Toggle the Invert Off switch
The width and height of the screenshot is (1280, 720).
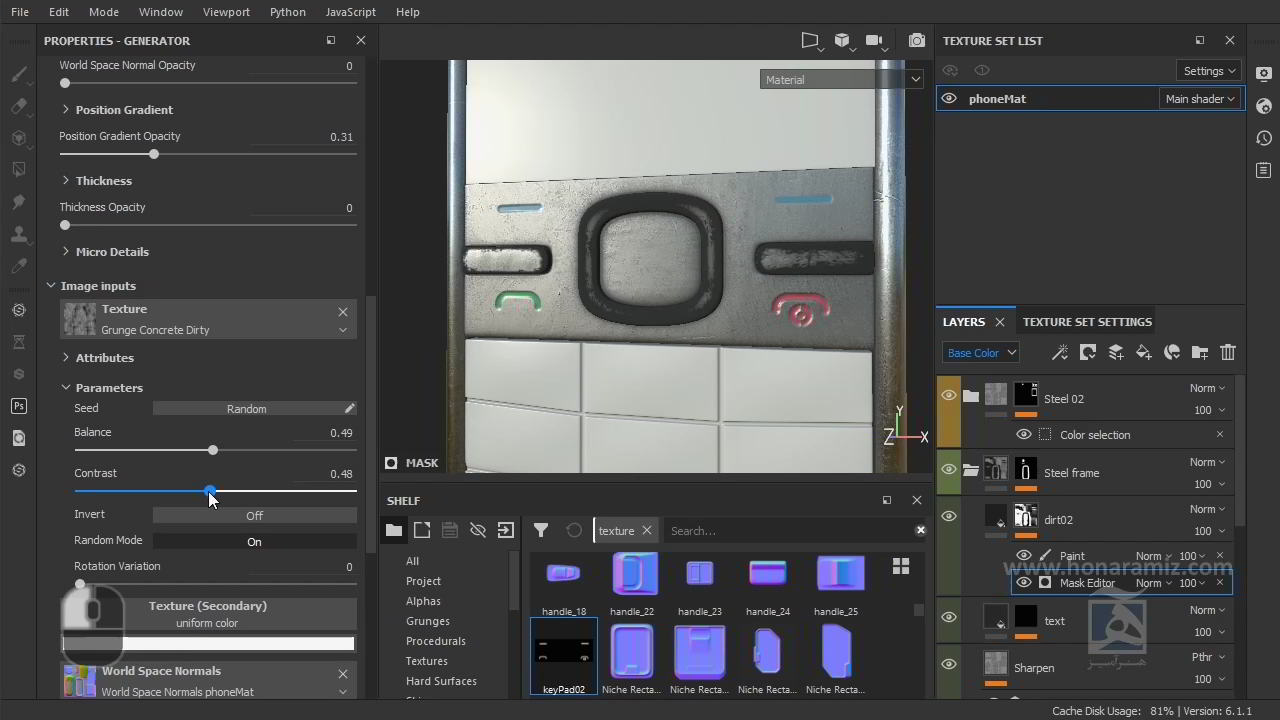coord(255,515)
